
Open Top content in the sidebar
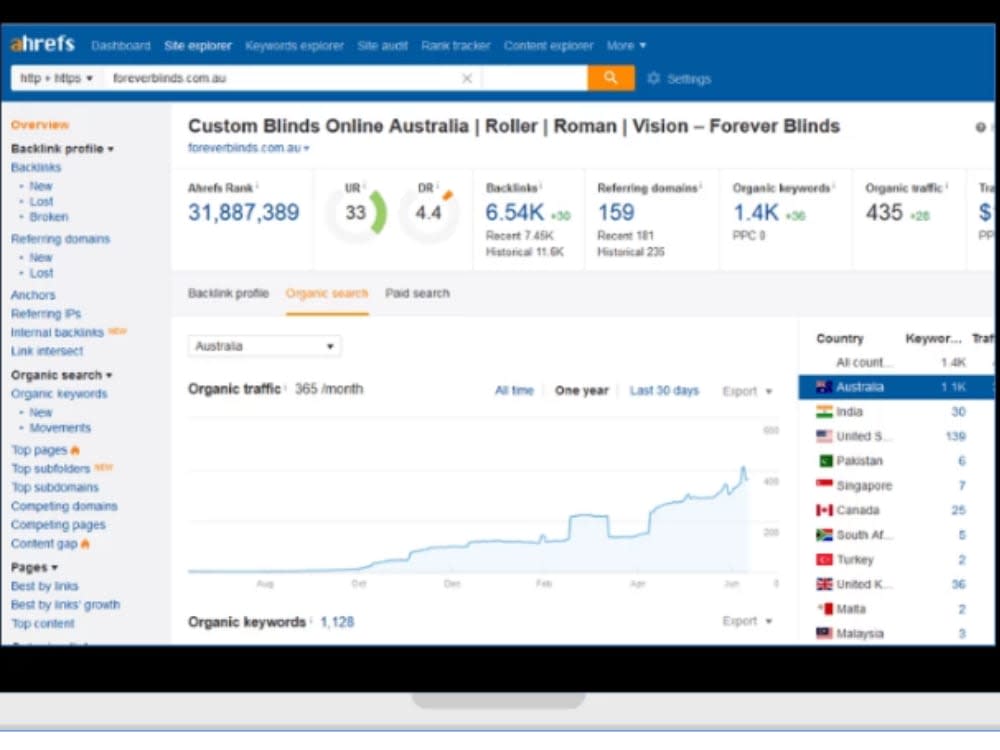click(x=43, y=623)
